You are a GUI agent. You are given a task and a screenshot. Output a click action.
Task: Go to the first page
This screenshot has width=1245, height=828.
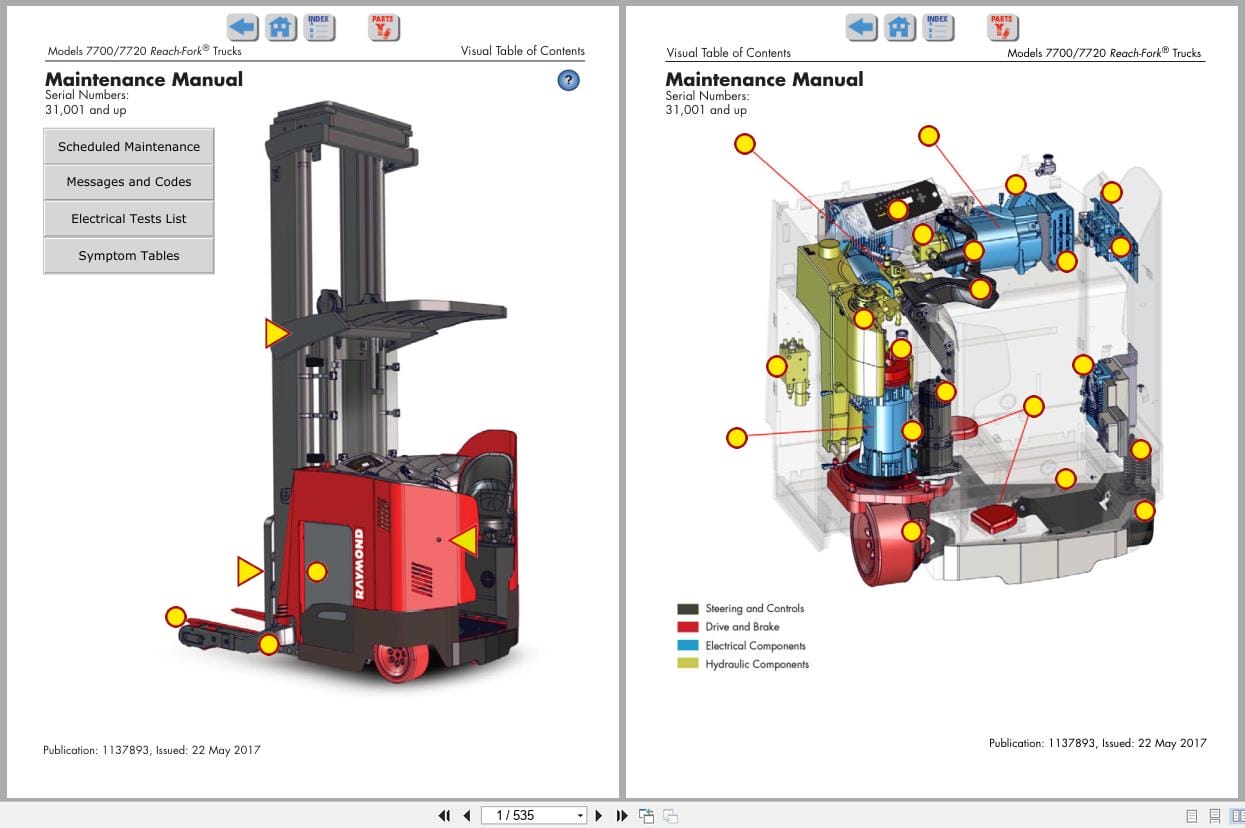click(445, 815)
